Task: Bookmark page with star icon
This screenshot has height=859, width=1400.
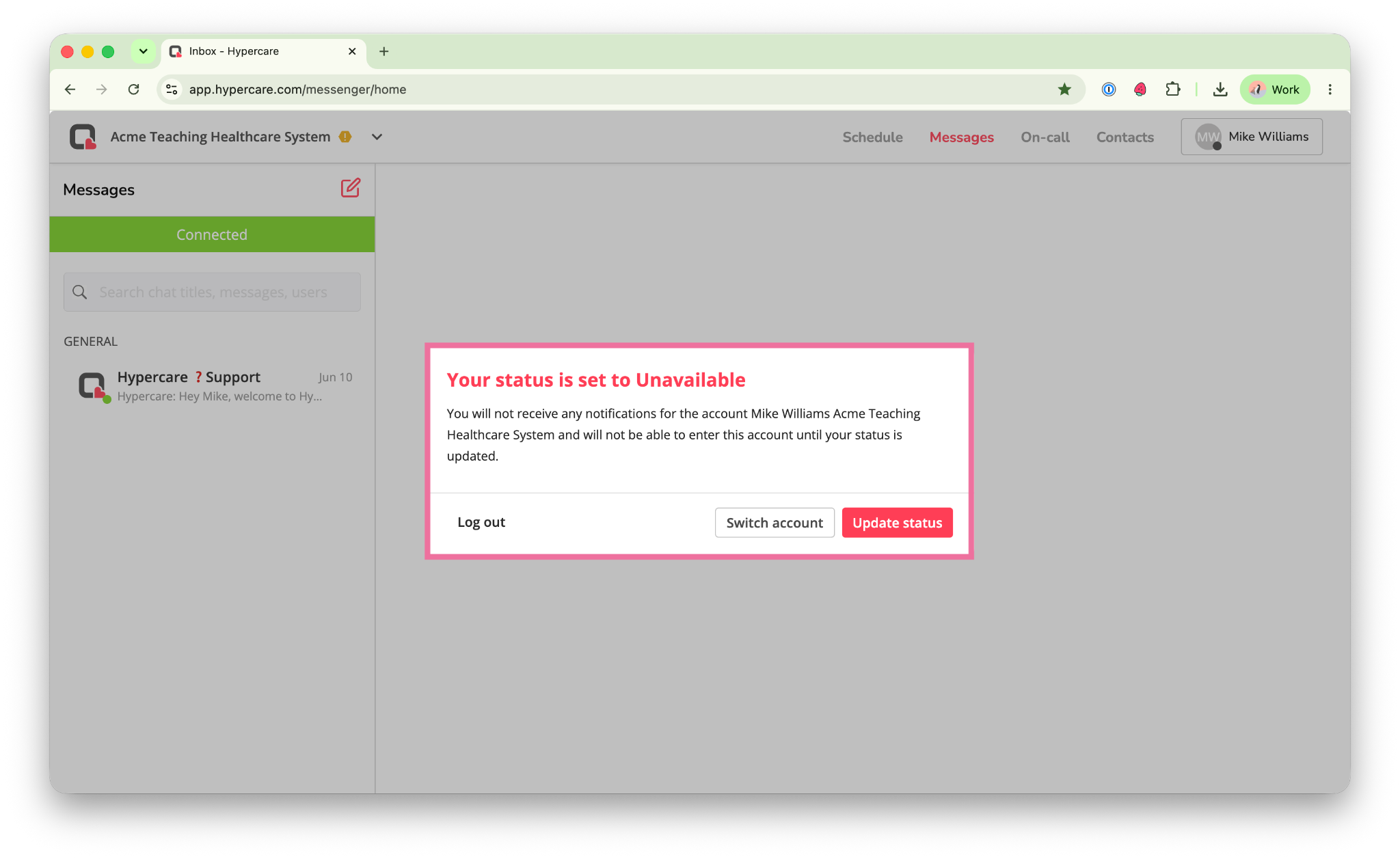Action: [x=1064, y=90]
